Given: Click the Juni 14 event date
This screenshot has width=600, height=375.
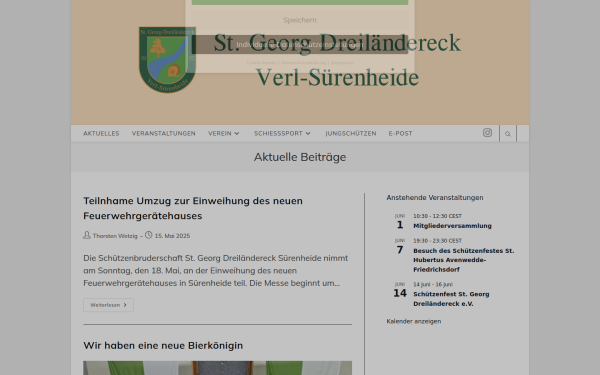Looking at the screenshot, I should (x=400, y=290).
